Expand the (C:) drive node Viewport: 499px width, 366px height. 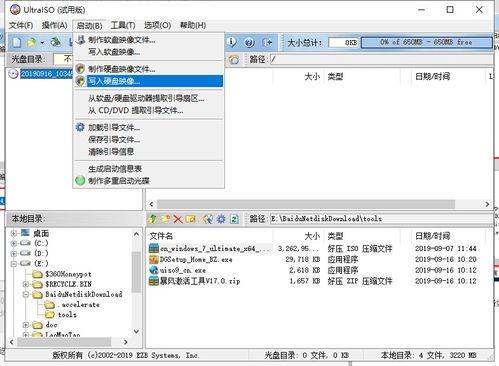14,244
